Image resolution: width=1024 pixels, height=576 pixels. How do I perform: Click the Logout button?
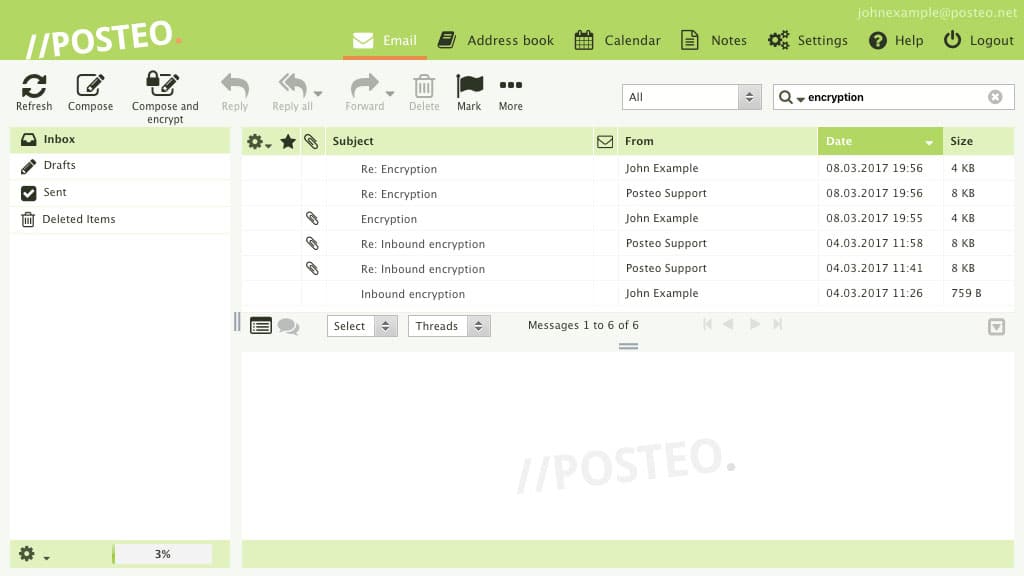[978, 40]
